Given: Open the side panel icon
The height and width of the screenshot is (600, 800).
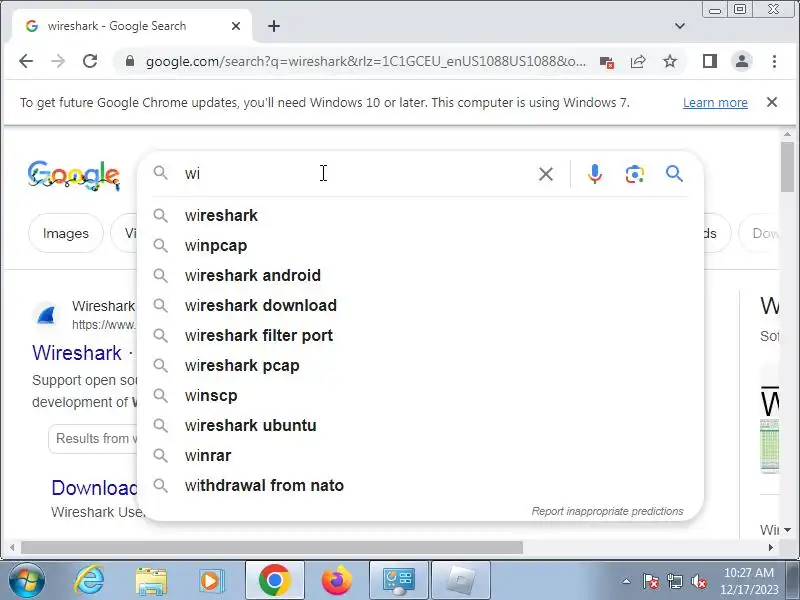Looking at the screenshot, I should coord(710,61).
